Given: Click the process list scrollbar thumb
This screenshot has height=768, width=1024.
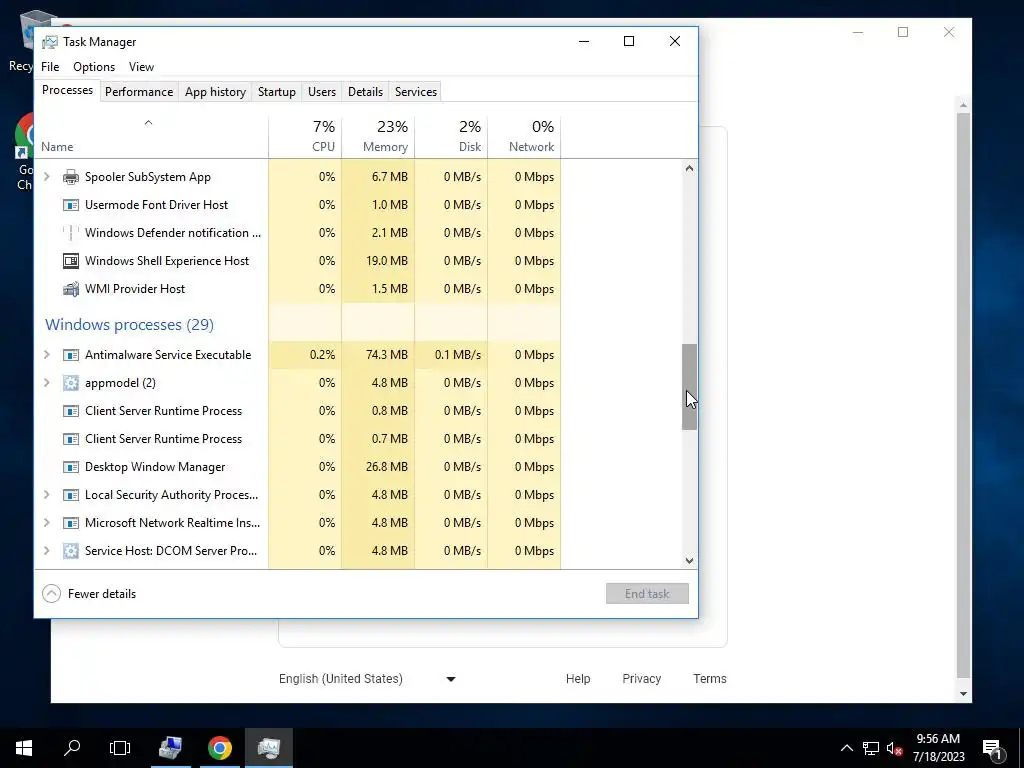Looking at the screenshot, I should click(x=690, y=387).
